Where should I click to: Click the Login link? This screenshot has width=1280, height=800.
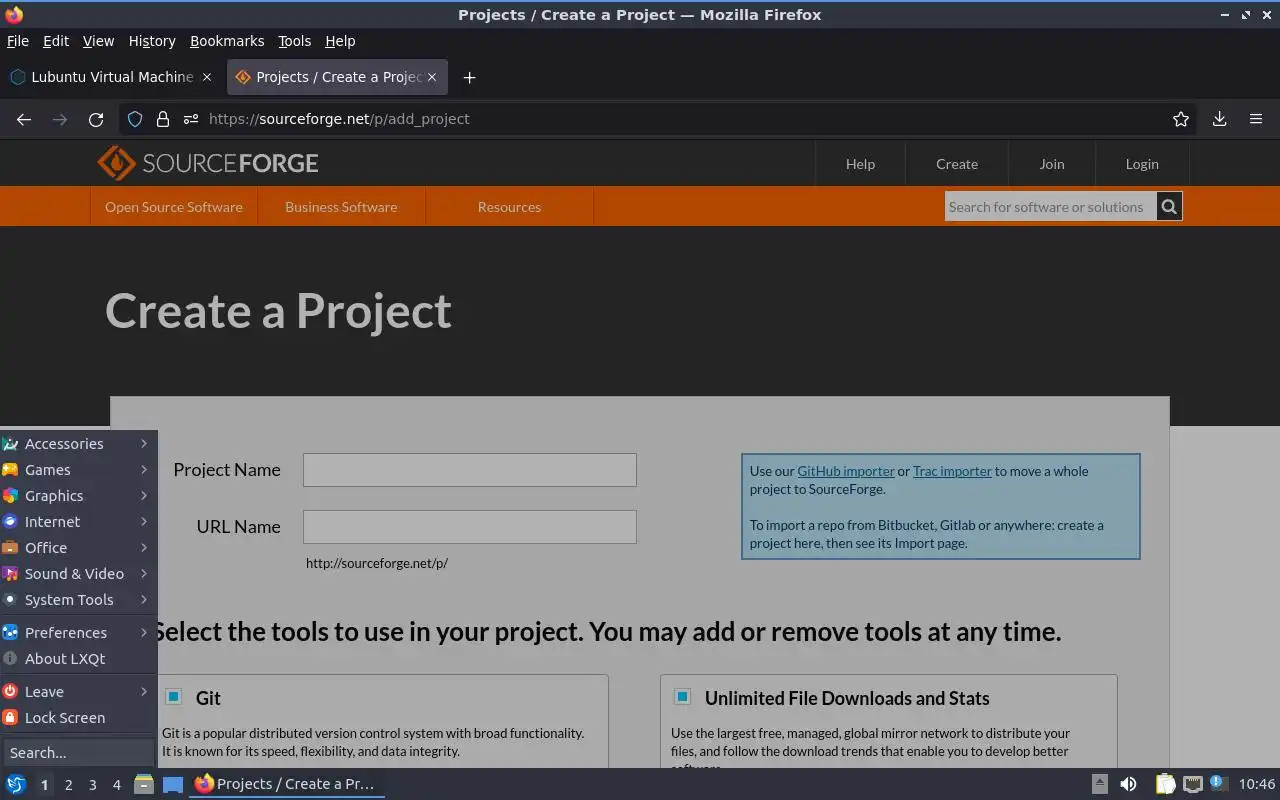coord(1142,164)
